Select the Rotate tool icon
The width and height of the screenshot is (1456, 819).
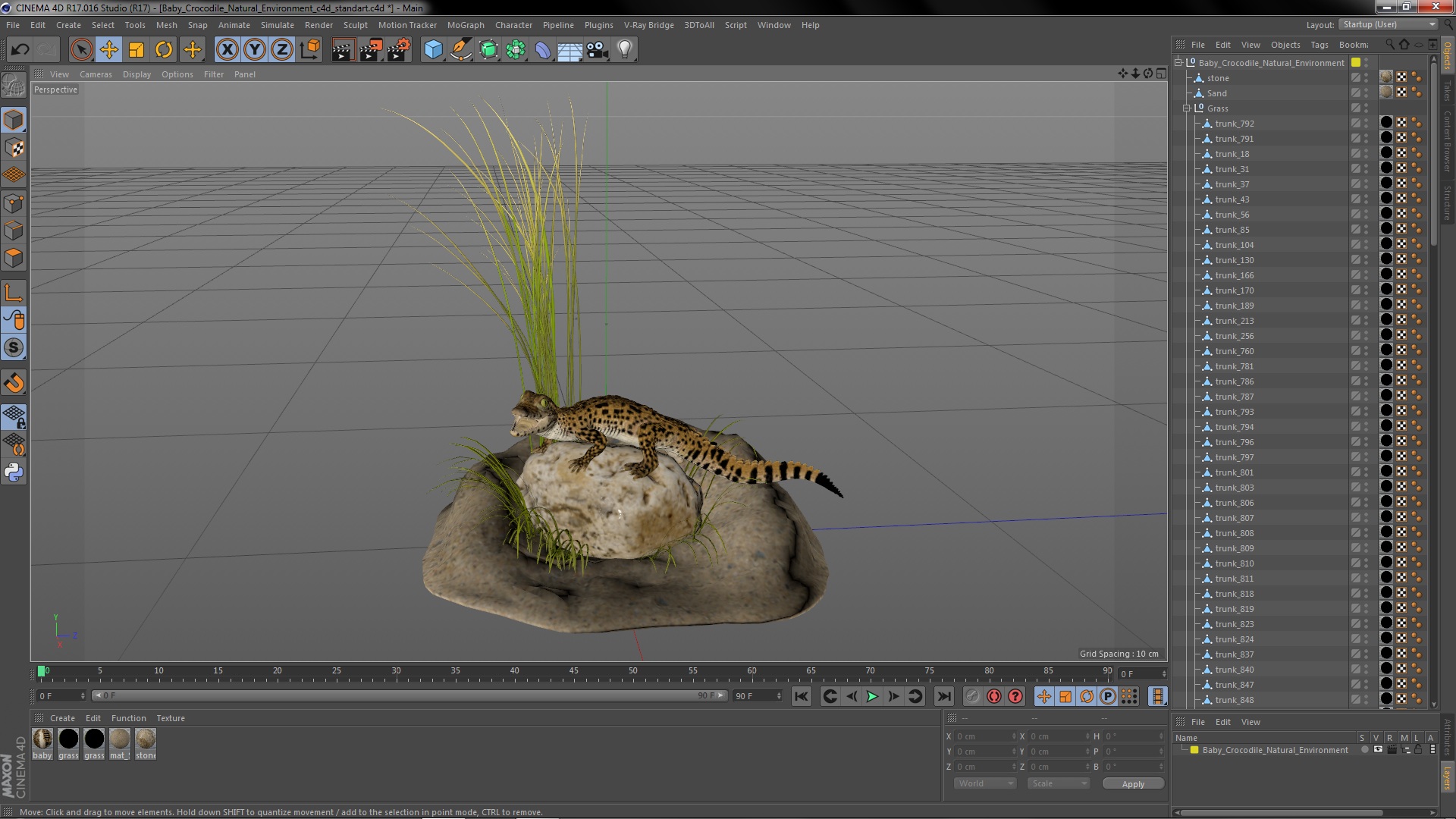pyautogui.click(x=164, y=50)
